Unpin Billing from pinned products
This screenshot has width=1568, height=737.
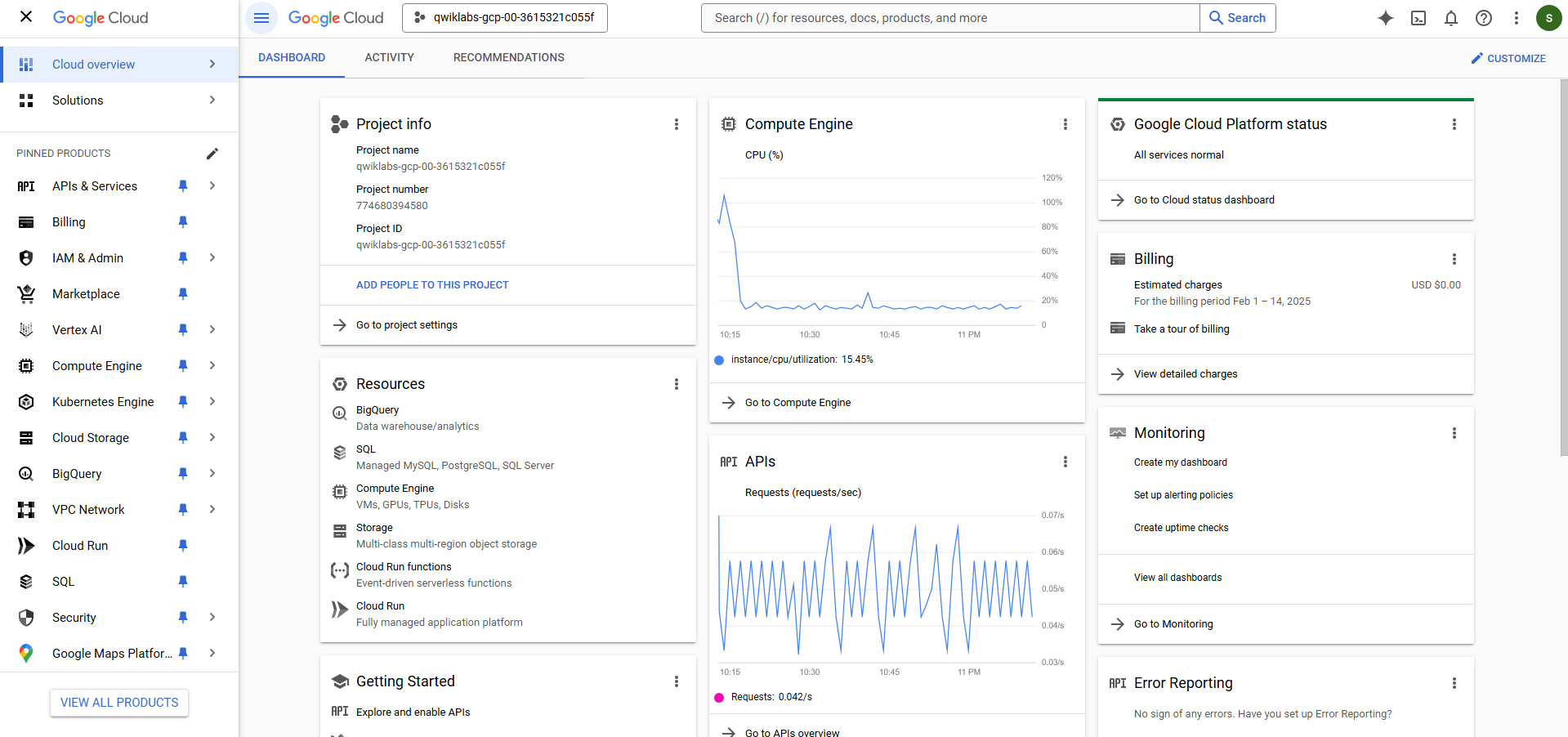183,222
